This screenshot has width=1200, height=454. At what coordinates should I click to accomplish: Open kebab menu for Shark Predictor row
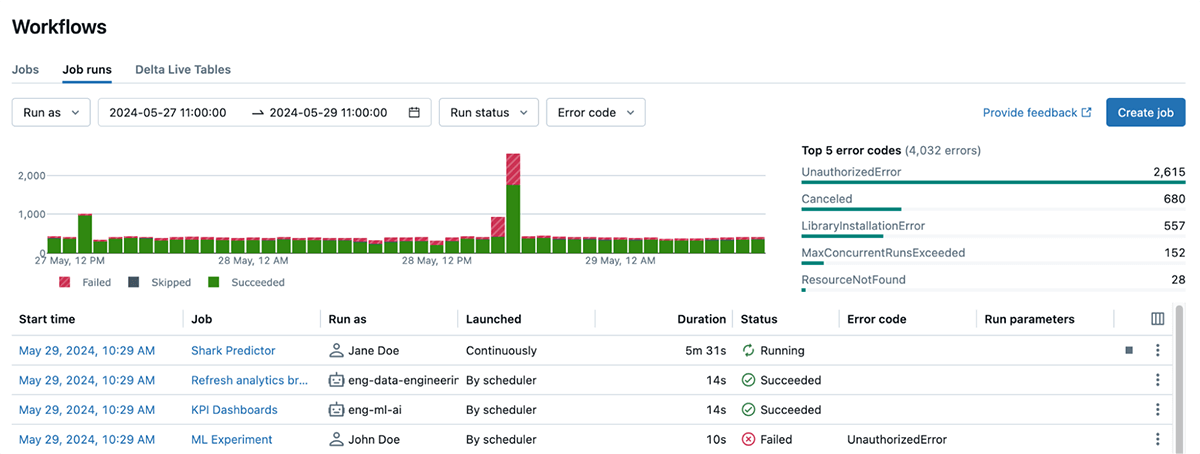[x=1158, y=351]
